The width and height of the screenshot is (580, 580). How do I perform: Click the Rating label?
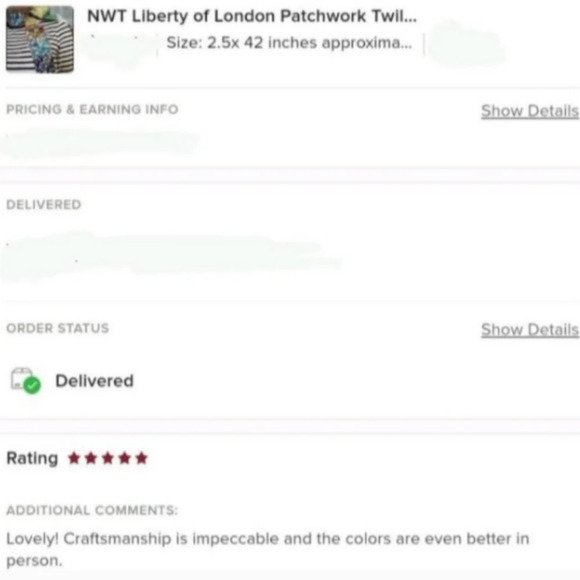pyautogui.click(x=32, y=458)
